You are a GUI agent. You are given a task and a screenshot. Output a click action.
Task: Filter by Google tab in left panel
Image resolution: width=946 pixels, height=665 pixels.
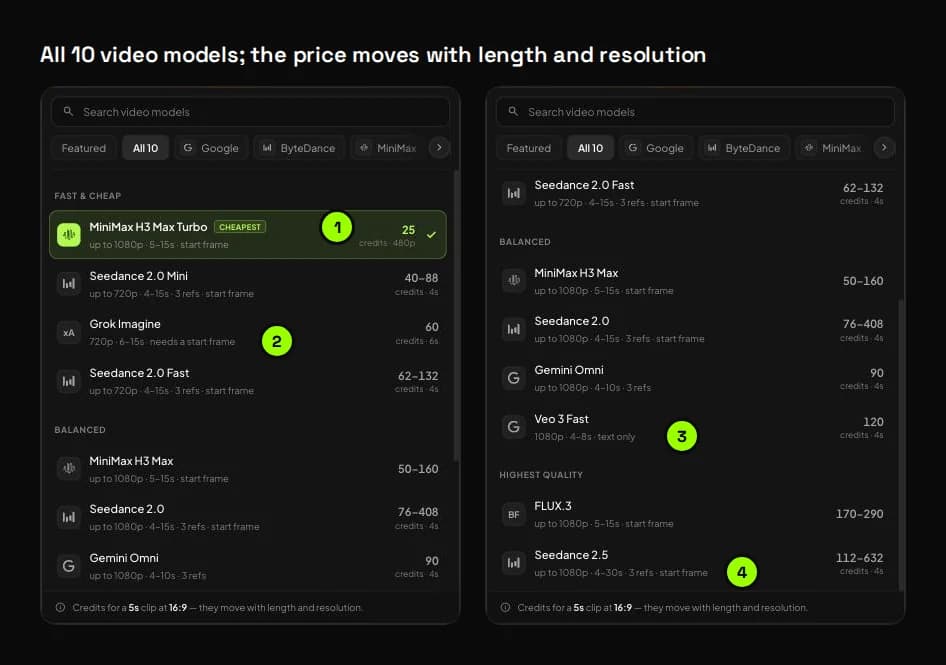tap(211, 148)
